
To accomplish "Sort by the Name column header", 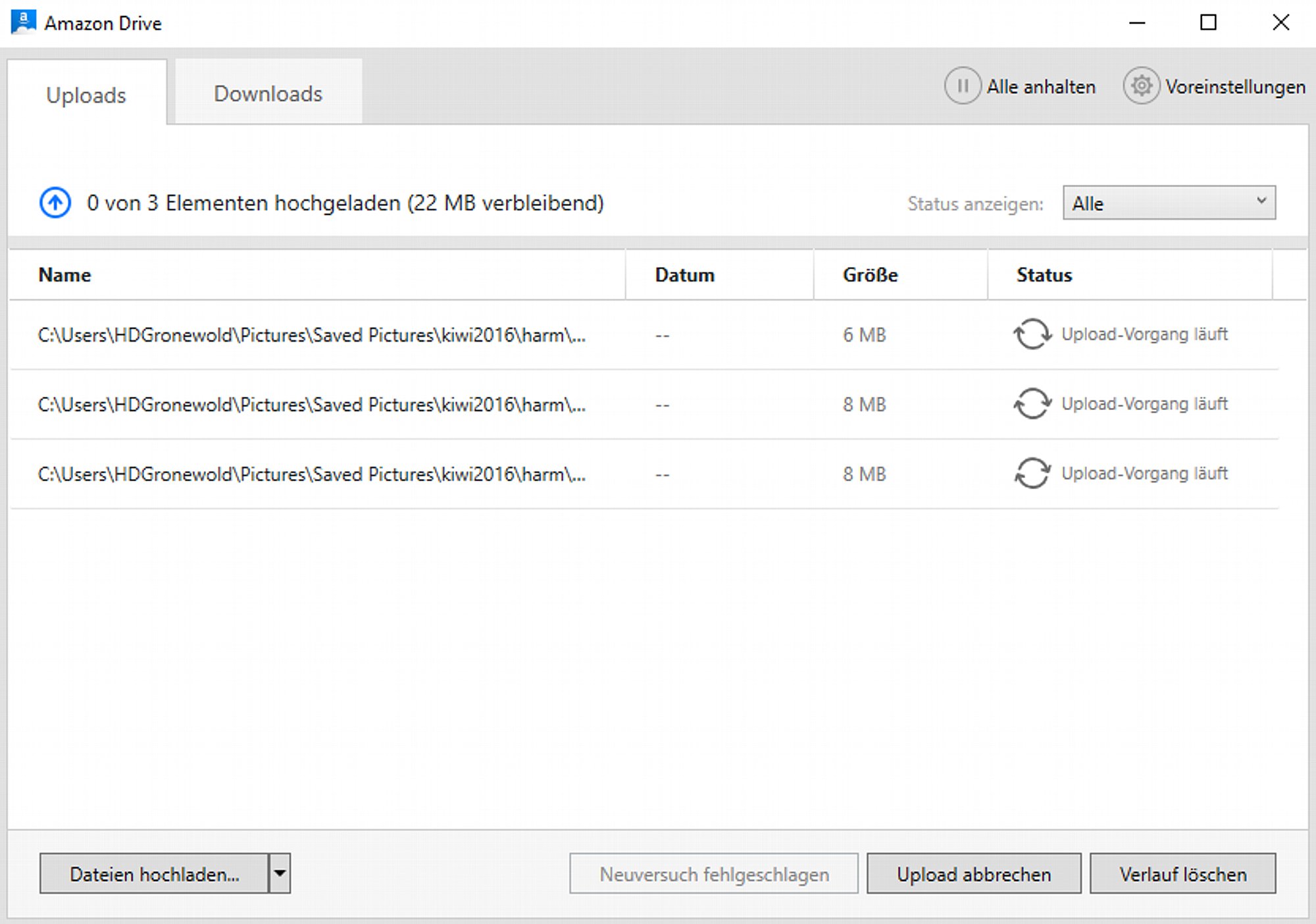I will coord(316,274).
